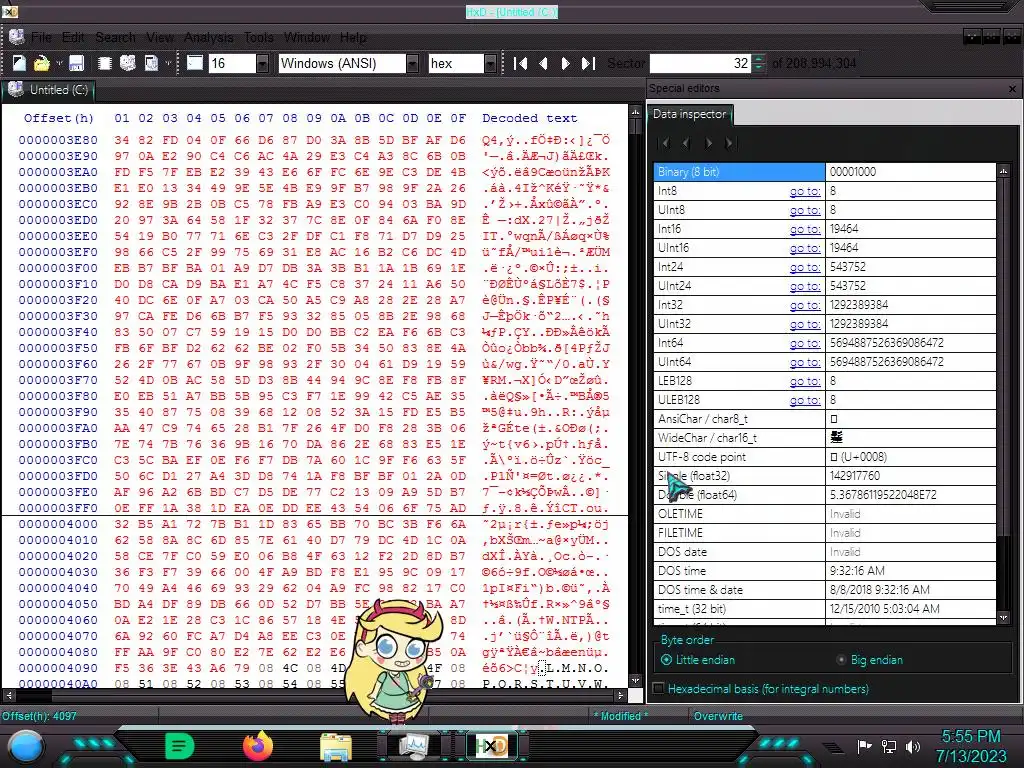Expand the Windows (ANSI) encoding dropdown

pos(412,63)
